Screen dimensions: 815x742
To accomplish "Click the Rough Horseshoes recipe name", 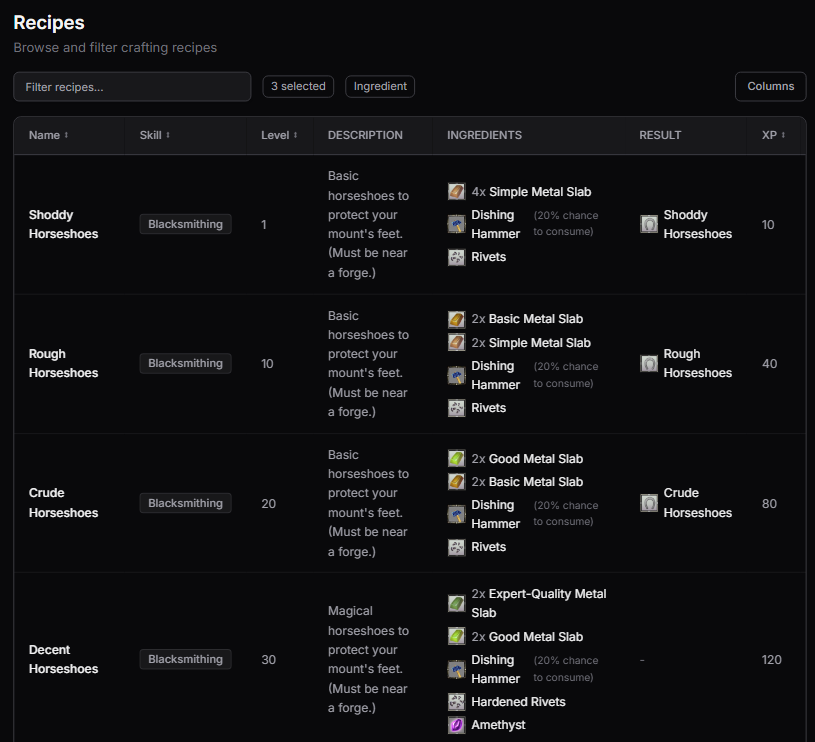I will coord(63,363).
